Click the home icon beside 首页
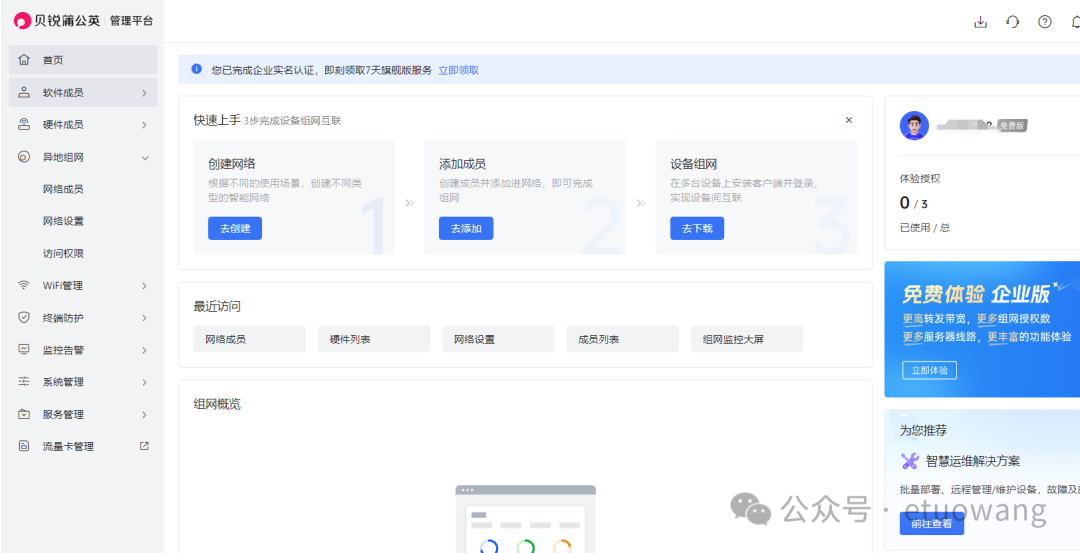The height and width of the screenshot is (553, 1080). point(24,60)
